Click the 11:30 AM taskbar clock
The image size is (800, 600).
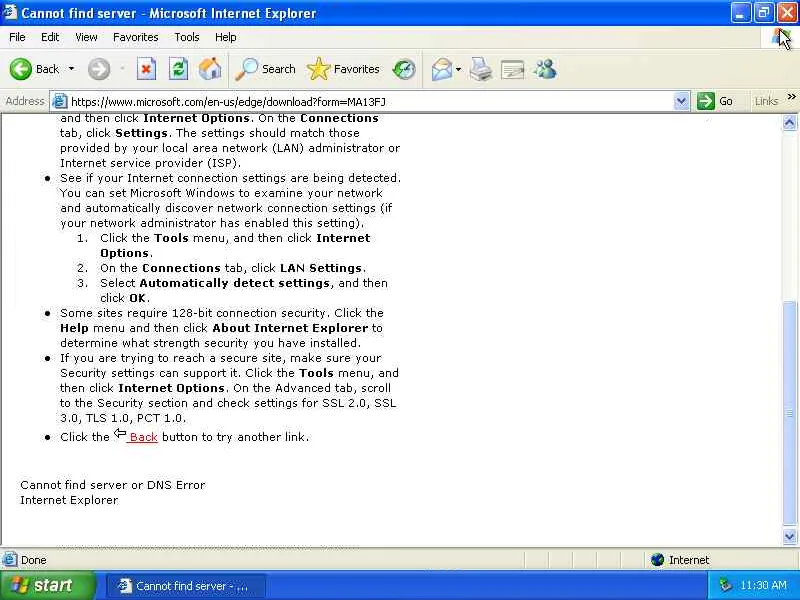click(763, 585)
